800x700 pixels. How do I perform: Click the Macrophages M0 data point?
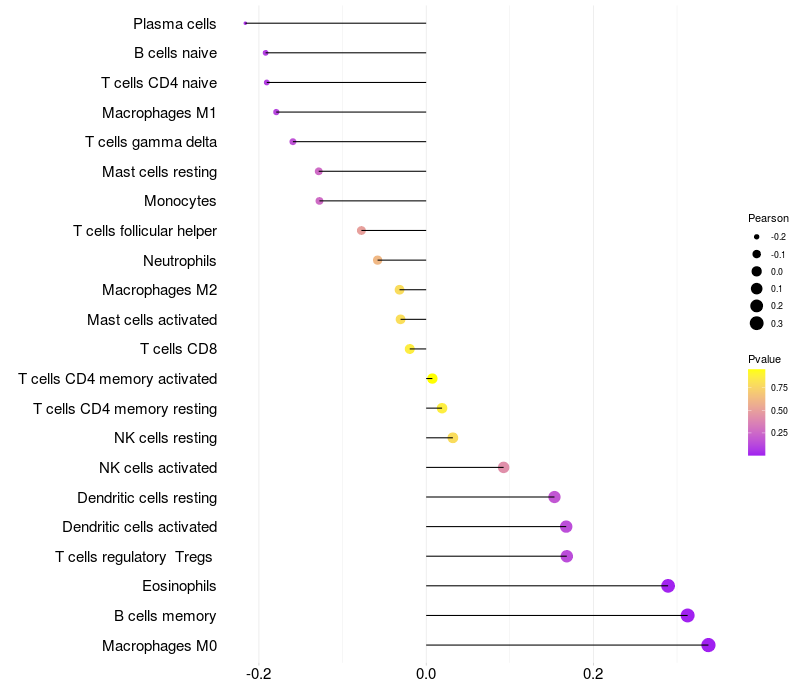coord(708,645)
